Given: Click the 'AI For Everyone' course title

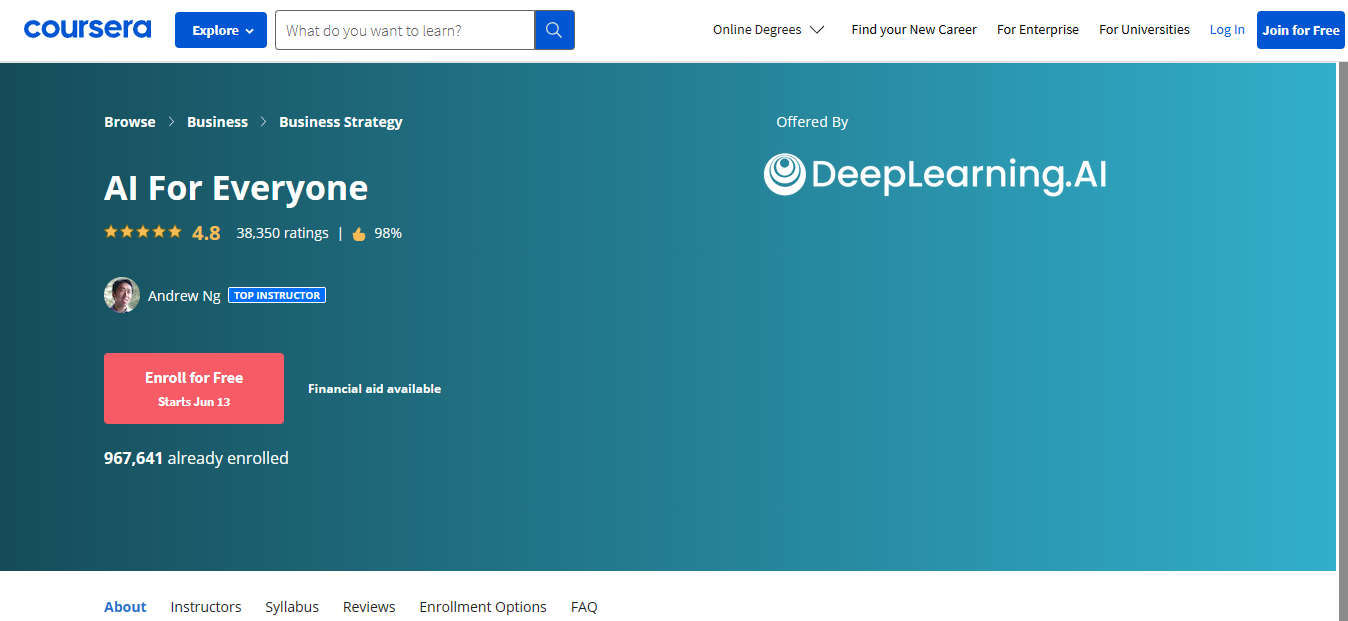Looking at the screenshot, I should pos(236,188).
